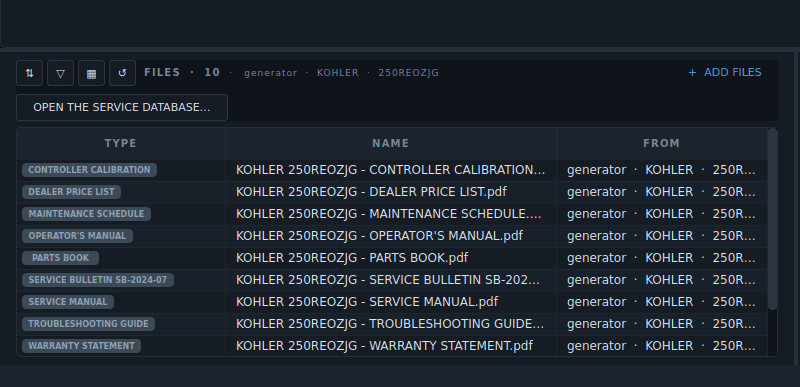Screen dimensions: 800x387
Task: Open KOHLER 250REOZJG - CONTROLLER CALIBRATION file name
Action: tap(390, 170)
